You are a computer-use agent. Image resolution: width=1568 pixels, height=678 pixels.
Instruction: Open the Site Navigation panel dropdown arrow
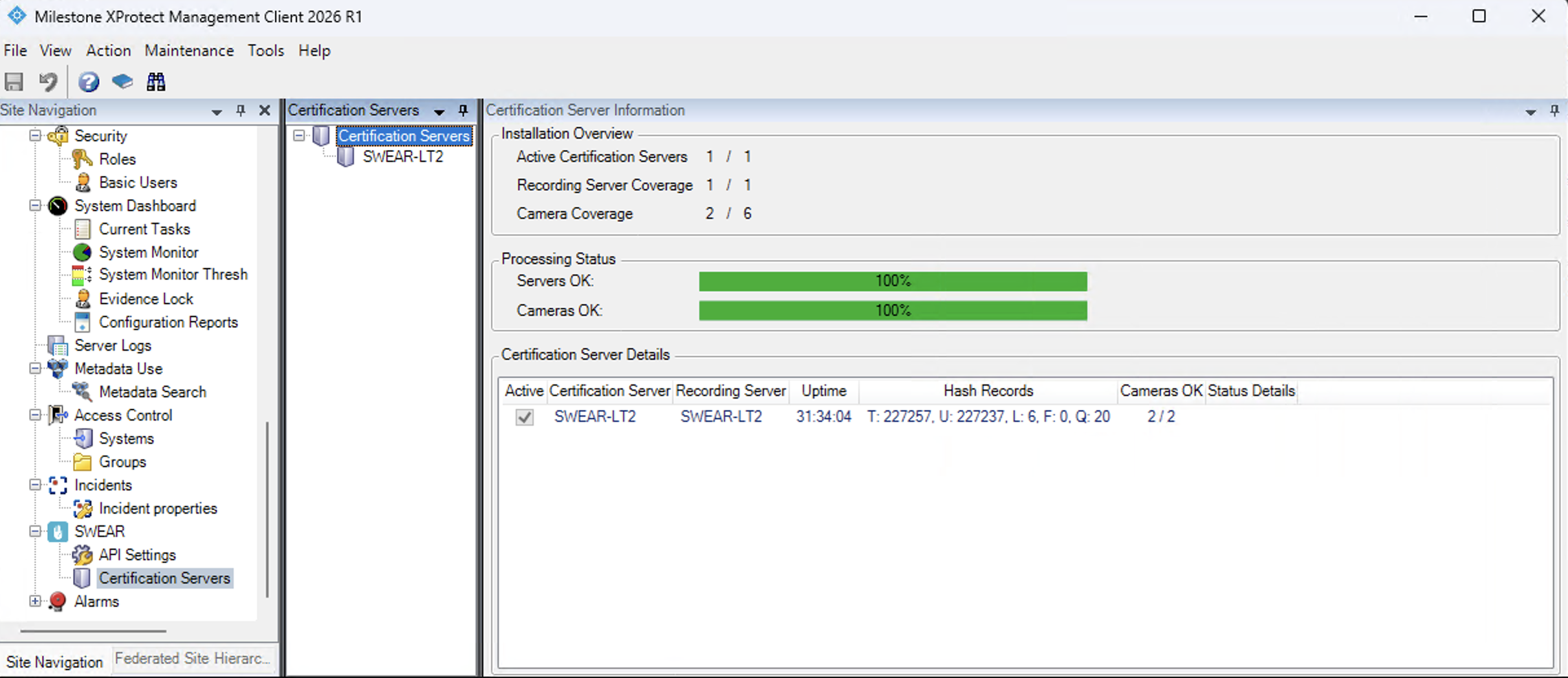217,112
